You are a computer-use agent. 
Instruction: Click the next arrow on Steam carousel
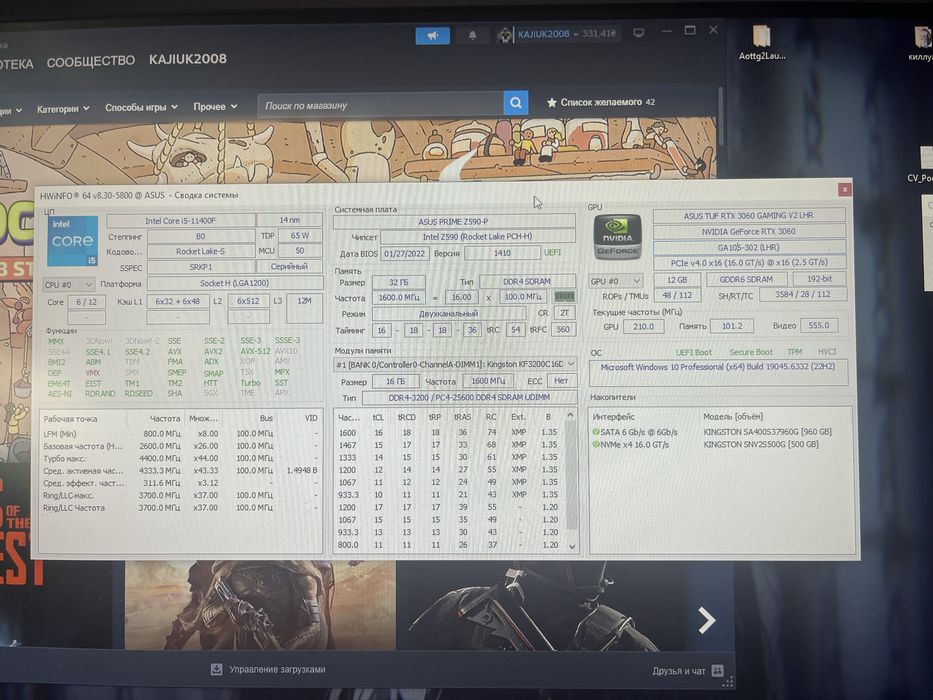click(706, 620)
